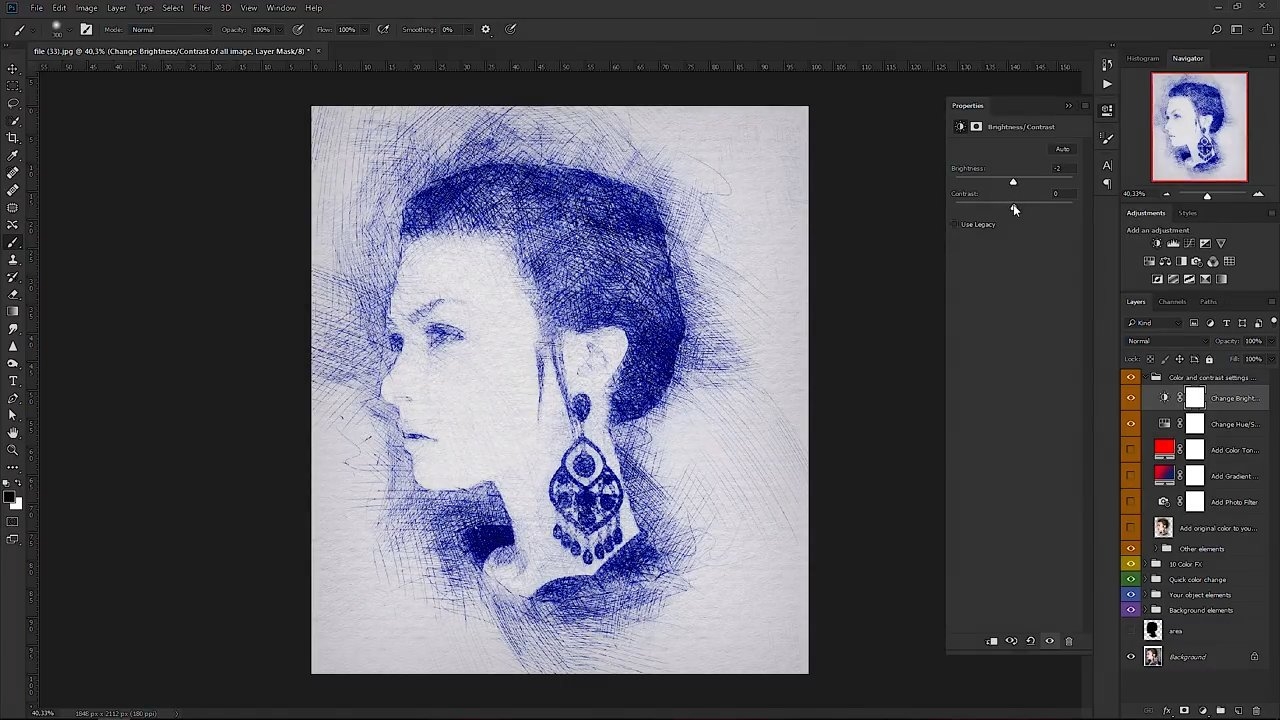Add a Levels adjustment
The width and height of the screenshot is (1280, 720).
click(x=1173, y=243)
